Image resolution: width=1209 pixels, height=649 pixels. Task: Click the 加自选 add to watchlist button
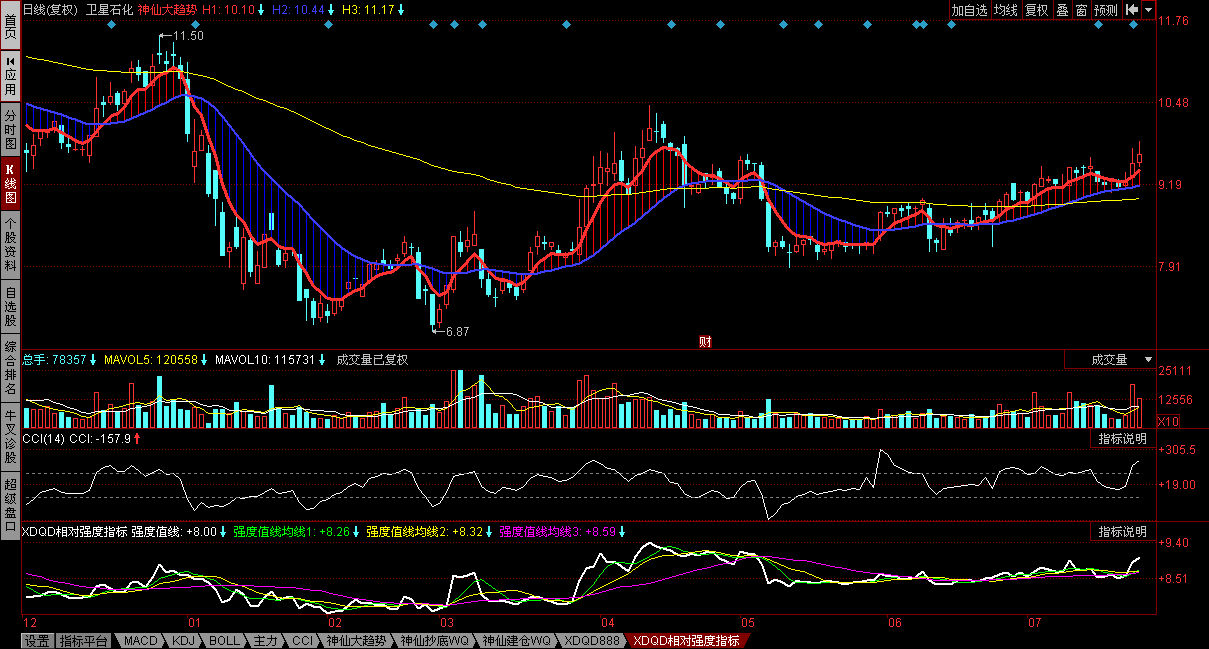pos(969,10)
